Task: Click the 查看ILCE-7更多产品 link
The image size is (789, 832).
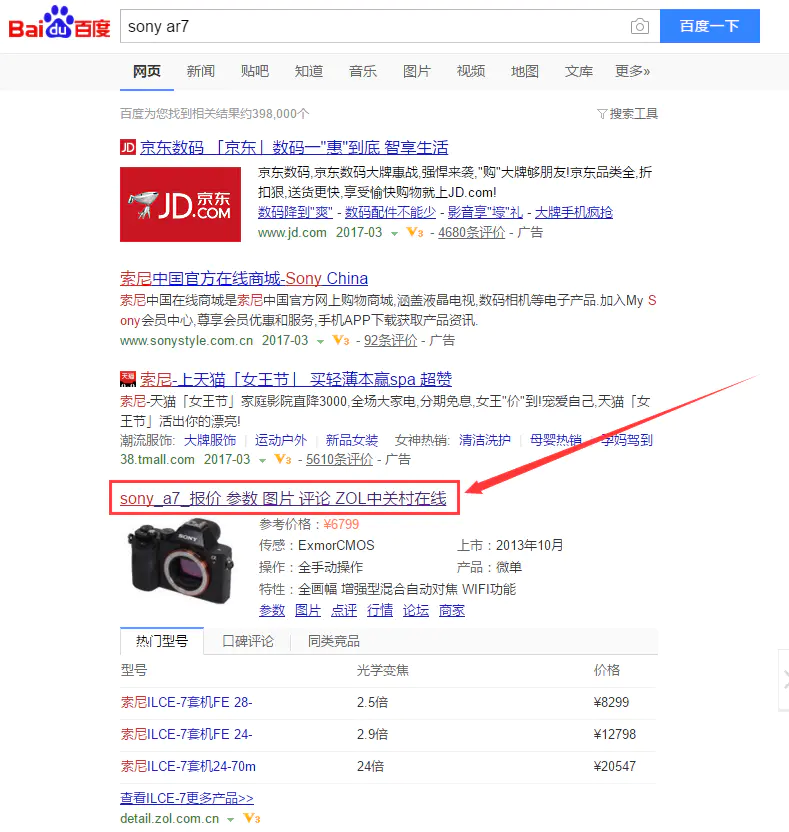Action: (187, 798)
